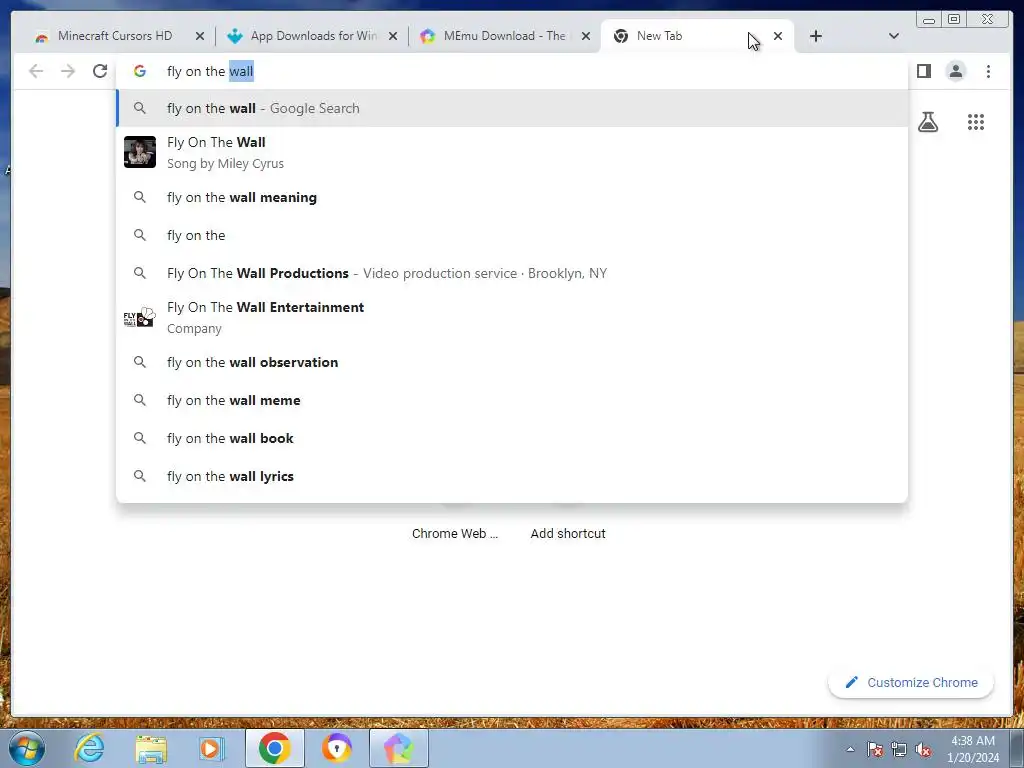Open the profile avatar icon

click(955, 71)
